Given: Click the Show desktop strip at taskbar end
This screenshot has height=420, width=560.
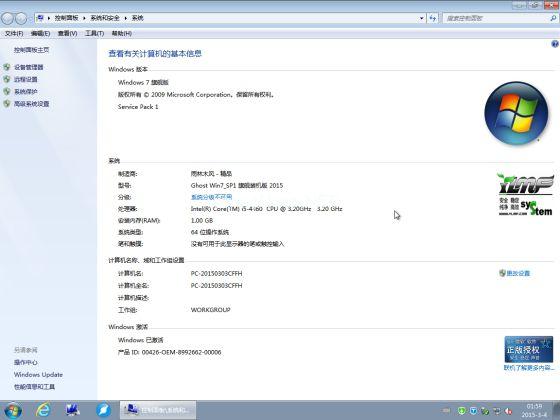Looking at the screenshot, I should click(557, 410).
